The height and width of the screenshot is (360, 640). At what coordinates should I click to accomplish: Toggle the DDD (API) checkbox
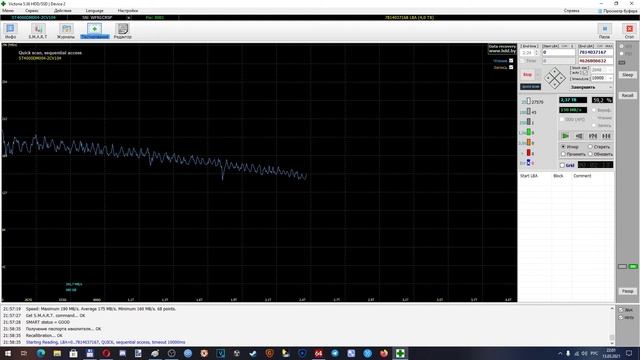tap(562, 119)
